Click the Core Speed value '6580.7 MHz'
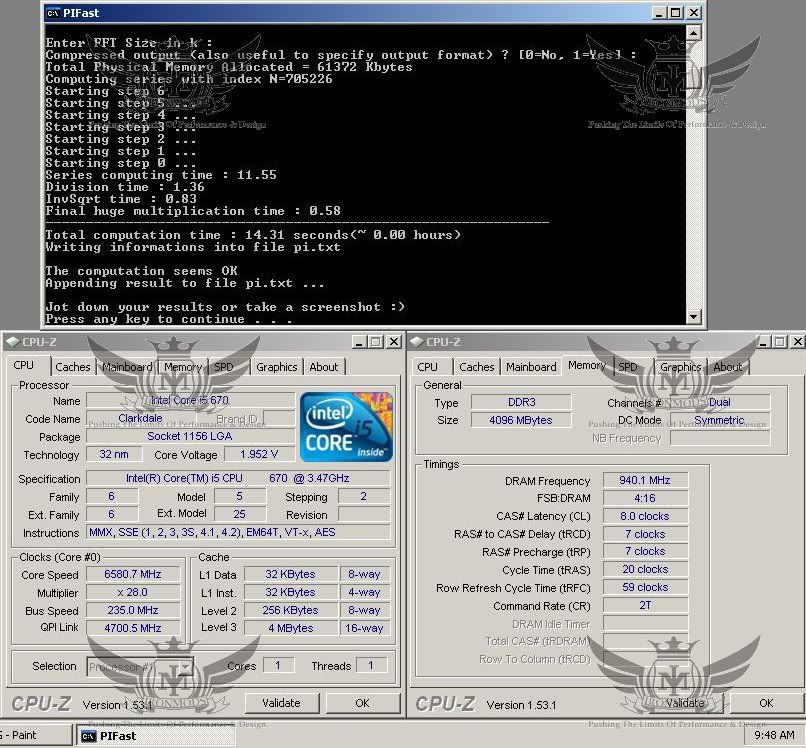This screenshot has height=748, width=806. pyautogui.click(x=133, y=574)
